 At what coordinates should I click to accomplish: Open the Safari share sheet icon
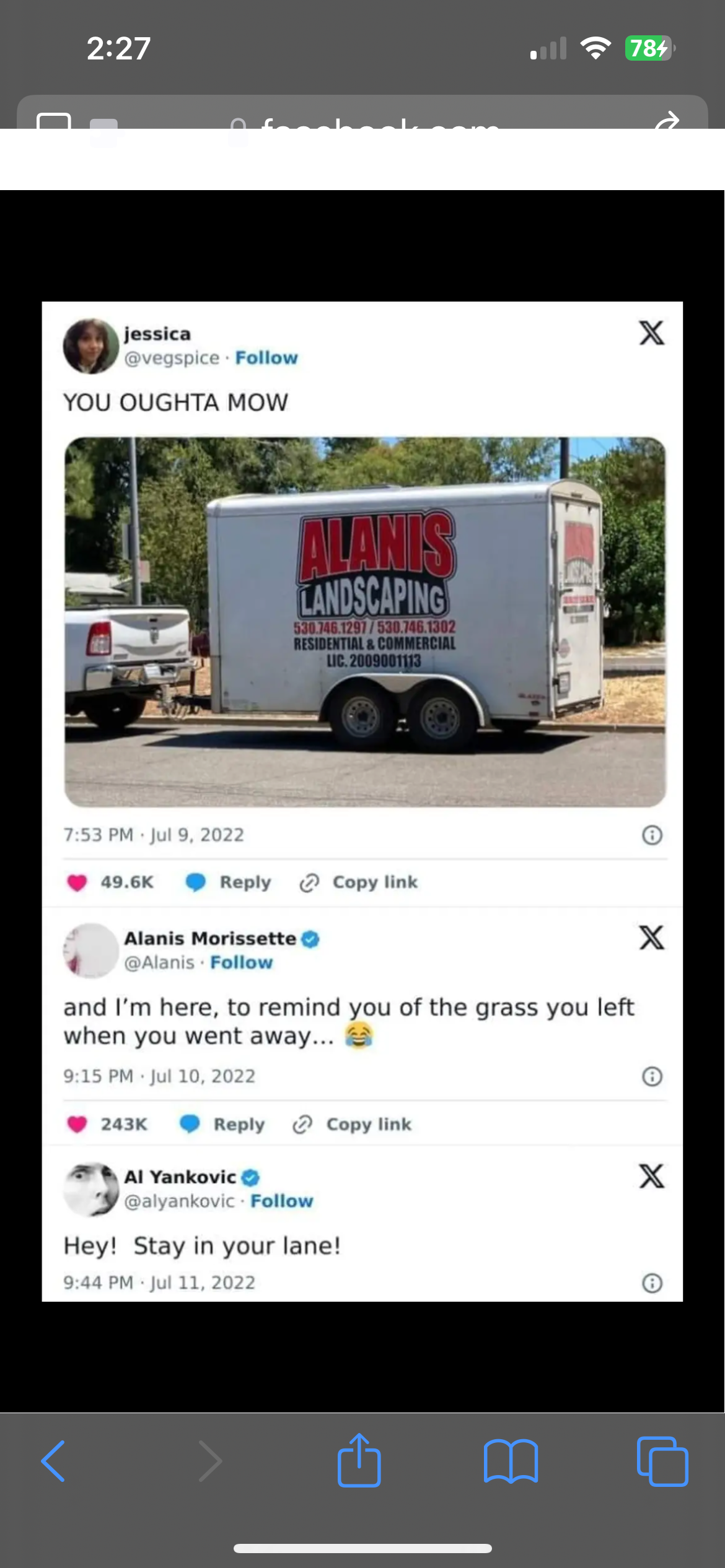click(x=359, y=1460)
